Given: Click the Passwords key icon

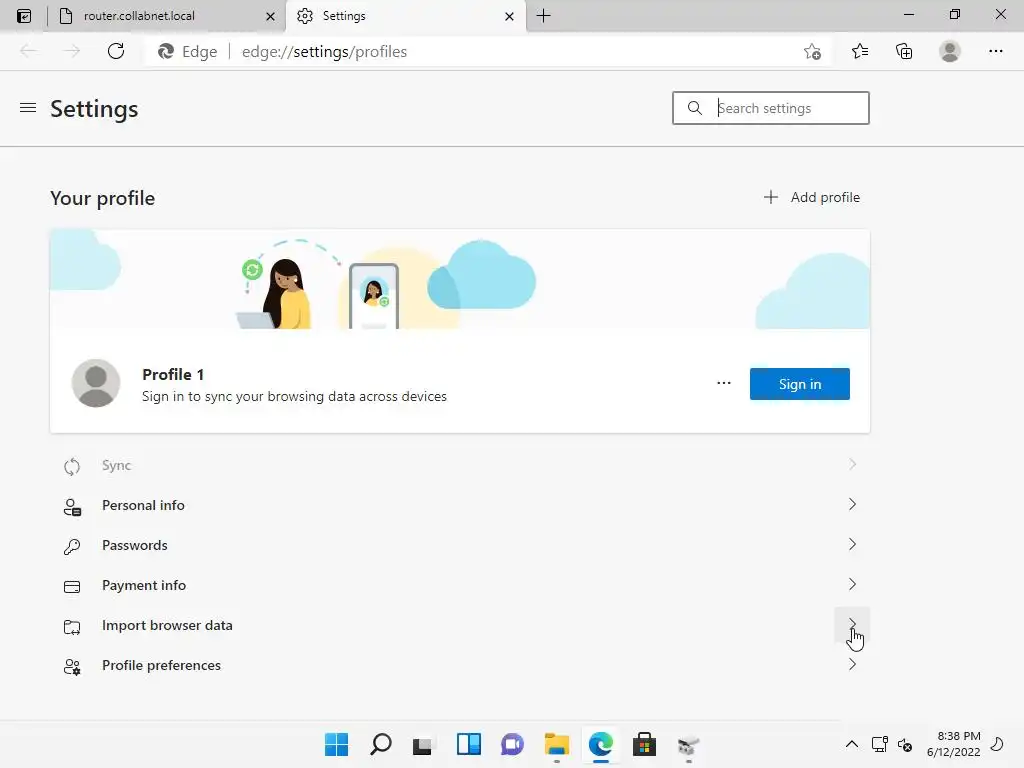Looking at the screenshot, I should pyautogui.click(x=72, y=547).
